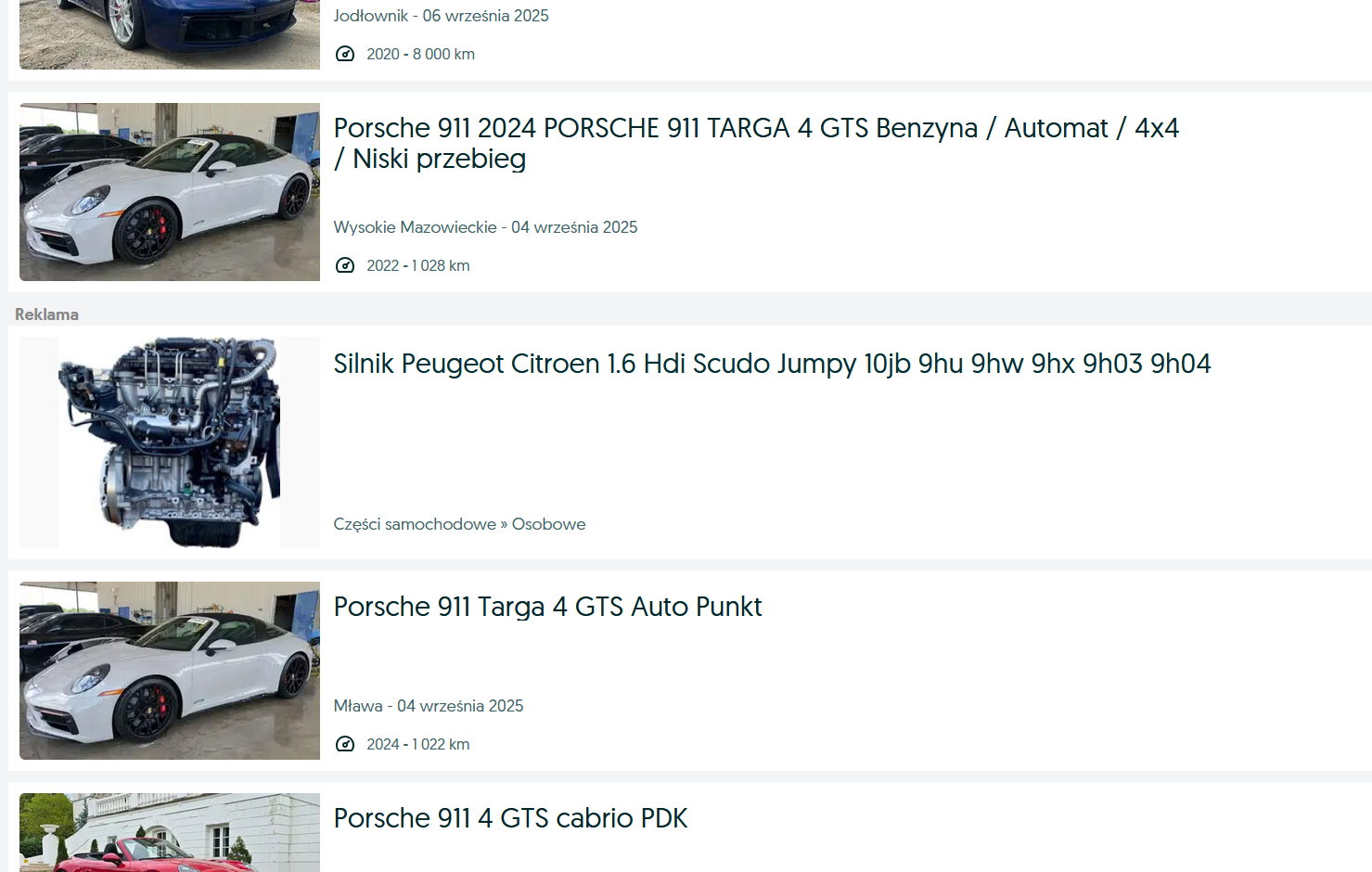The image size is (1372, 872).
Task: Click the Peugeot Citroen engine photo
Action: (x=170, y=442)
